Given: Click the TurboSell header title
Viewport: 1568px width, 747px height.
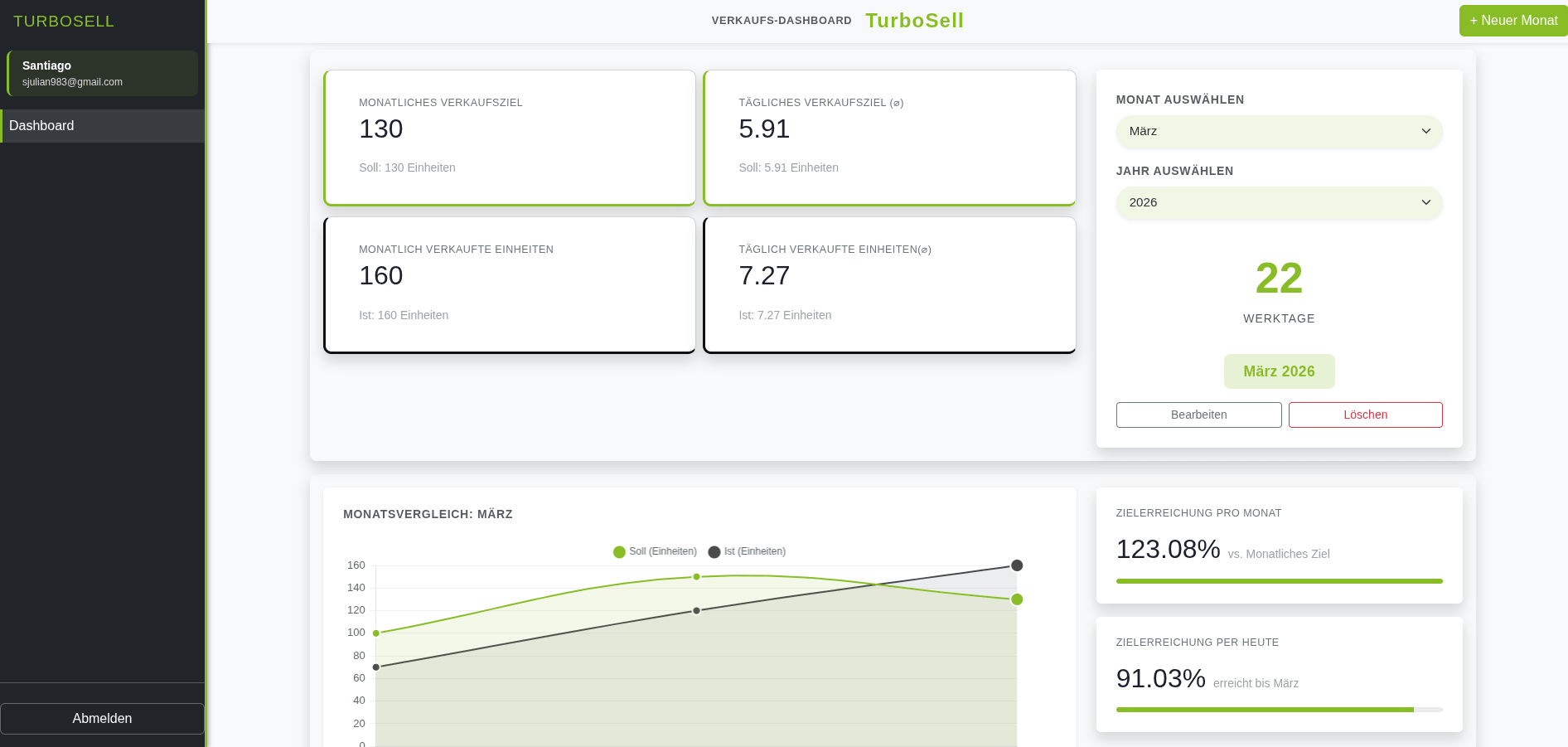Looking at the screenshot, I should [x=914, y=21].
